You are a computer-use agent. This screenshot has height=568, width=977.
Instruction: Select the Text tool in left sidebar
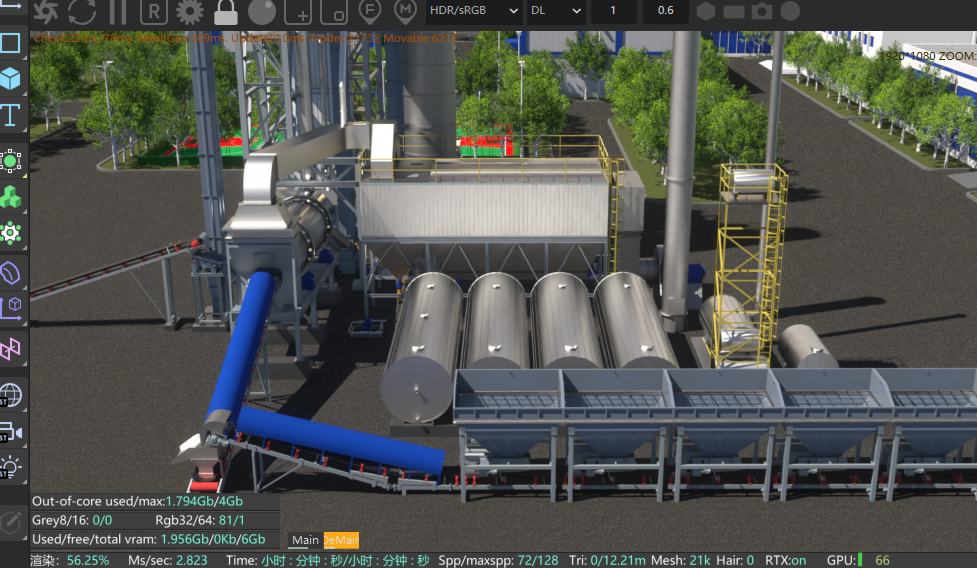pos(11,115)
